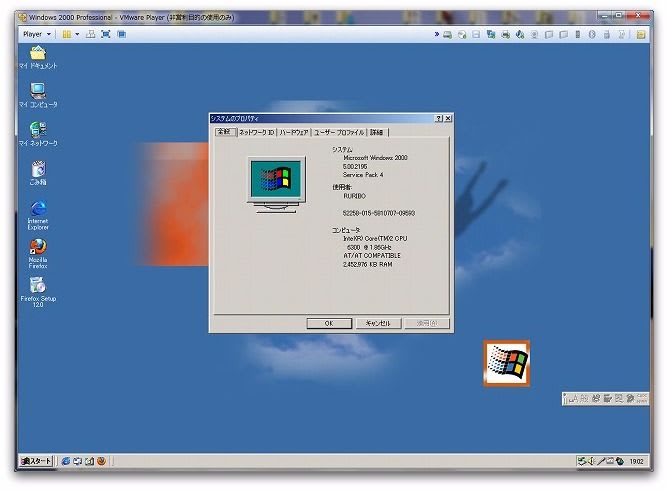Click the IME input mode icon on language bar
The image size is (668, 490).
click(x=573, y=399)
